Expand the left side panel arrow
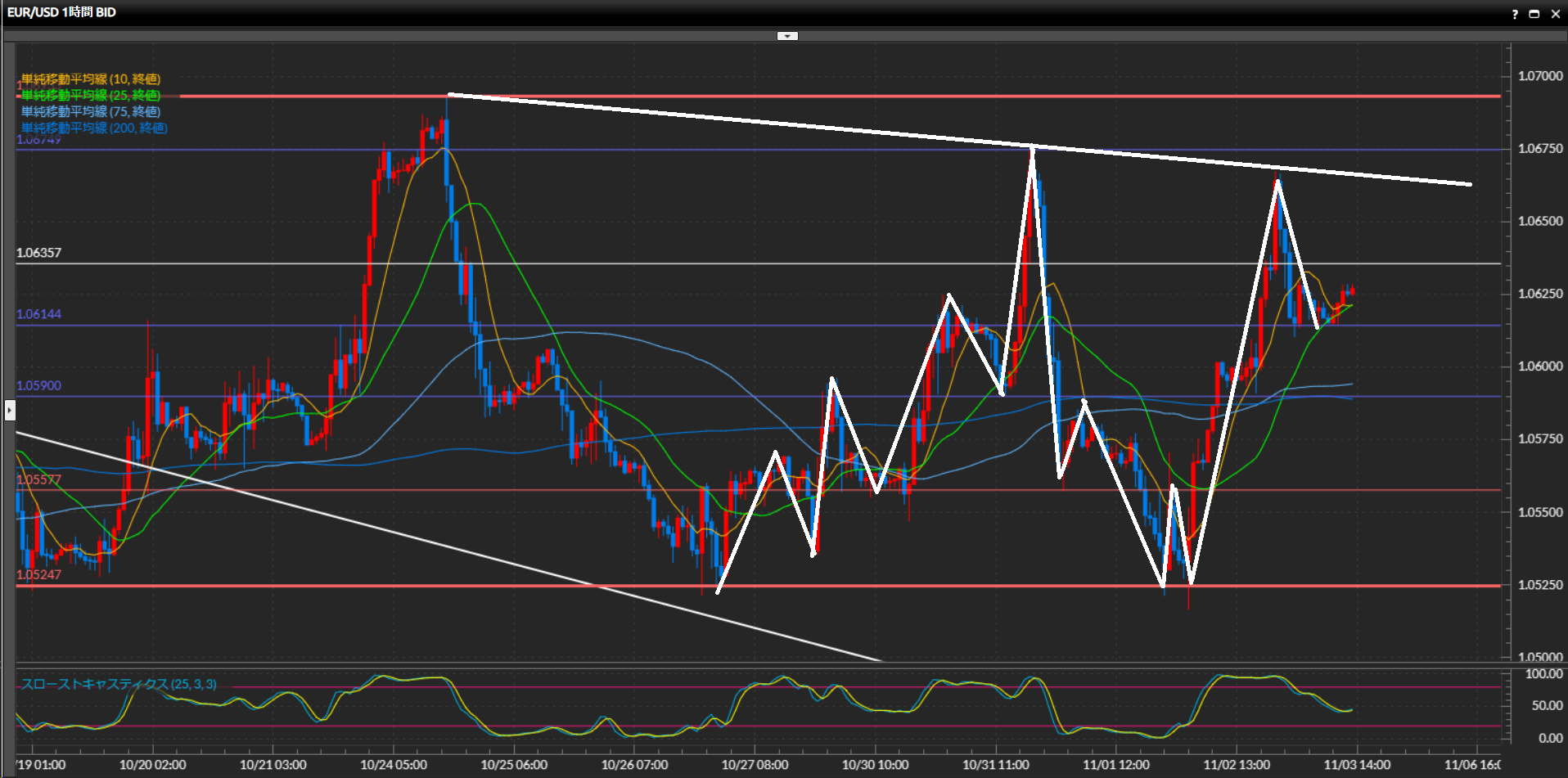Screen dimensions: 1568x778 (x=9, y=409)
